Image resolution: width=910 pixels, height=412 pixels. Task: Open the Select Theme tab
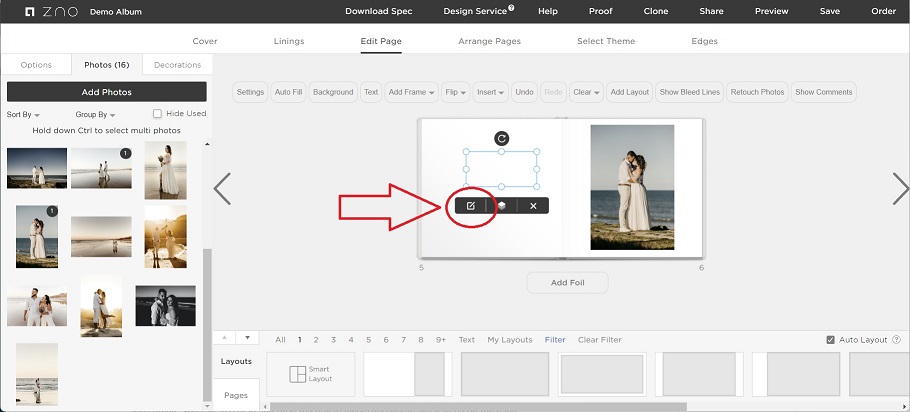click(x=606, y=41)
